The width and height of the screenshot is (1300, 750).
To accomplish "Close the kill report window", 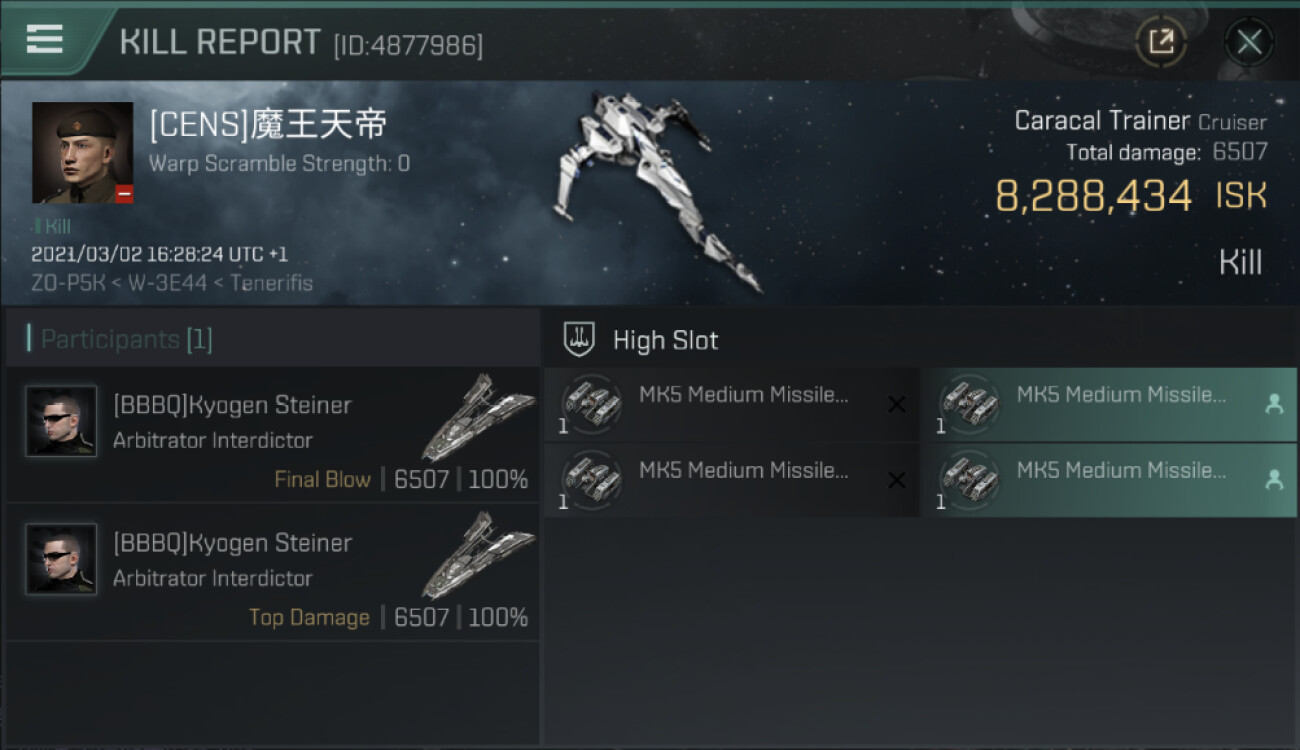I will [1248, 42].
